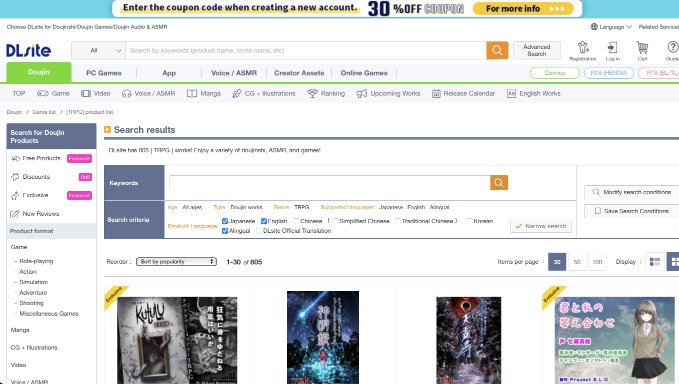Check the Traditional Chinese checkbox
Screen dimensions: 679x384
[x=398, y=221]
